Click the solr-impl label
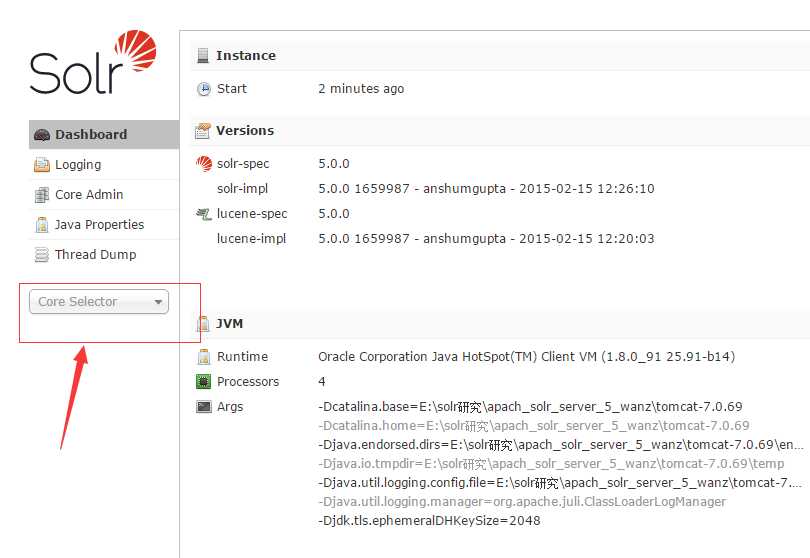810x558 pixels. click(242, 189)
